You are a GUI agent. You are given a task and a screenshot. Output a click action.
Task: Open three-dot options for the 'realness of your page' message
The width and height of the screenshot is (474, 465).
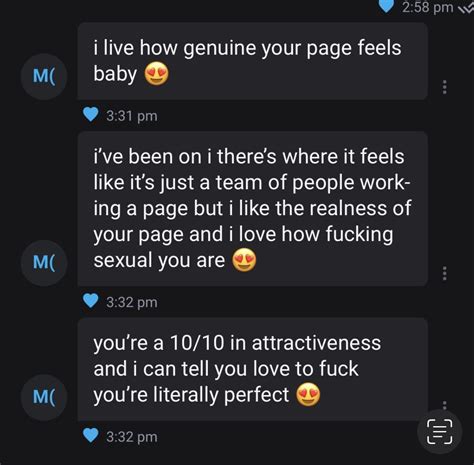tap(444, 273)
